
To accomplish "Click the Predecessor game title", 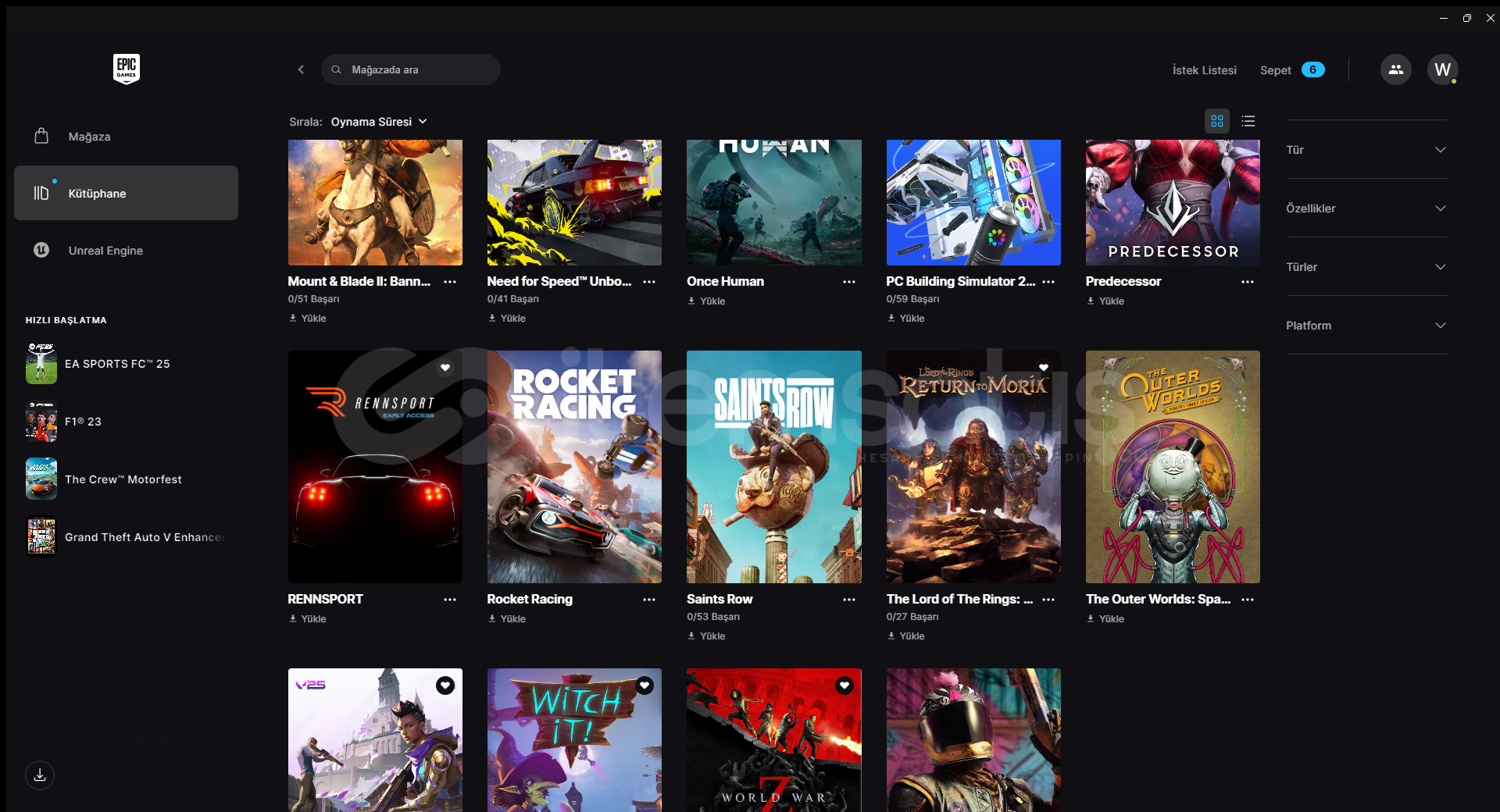I will point(1123,281).
